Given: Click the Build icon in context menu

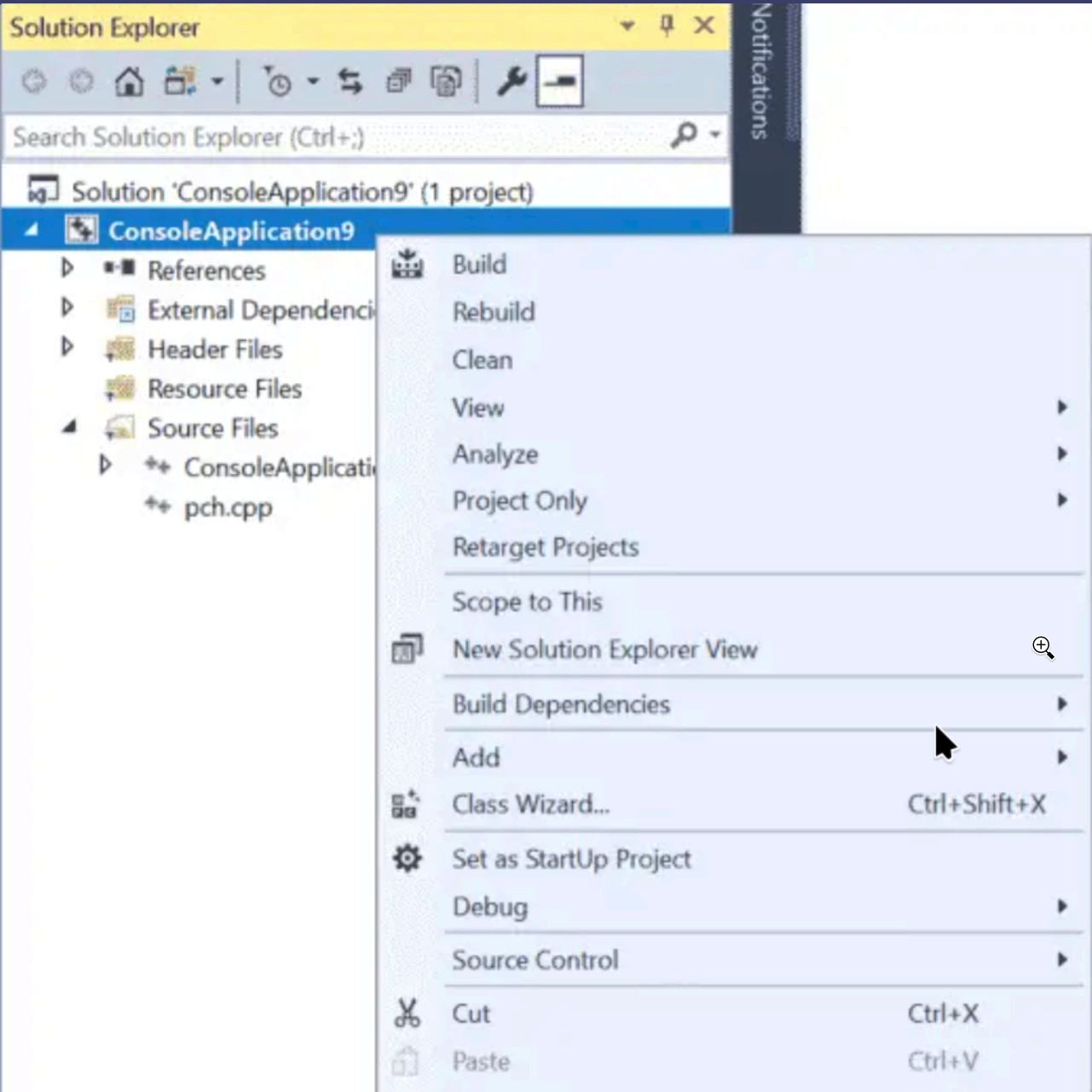Looking at the screenshot, I should (407, 264).
